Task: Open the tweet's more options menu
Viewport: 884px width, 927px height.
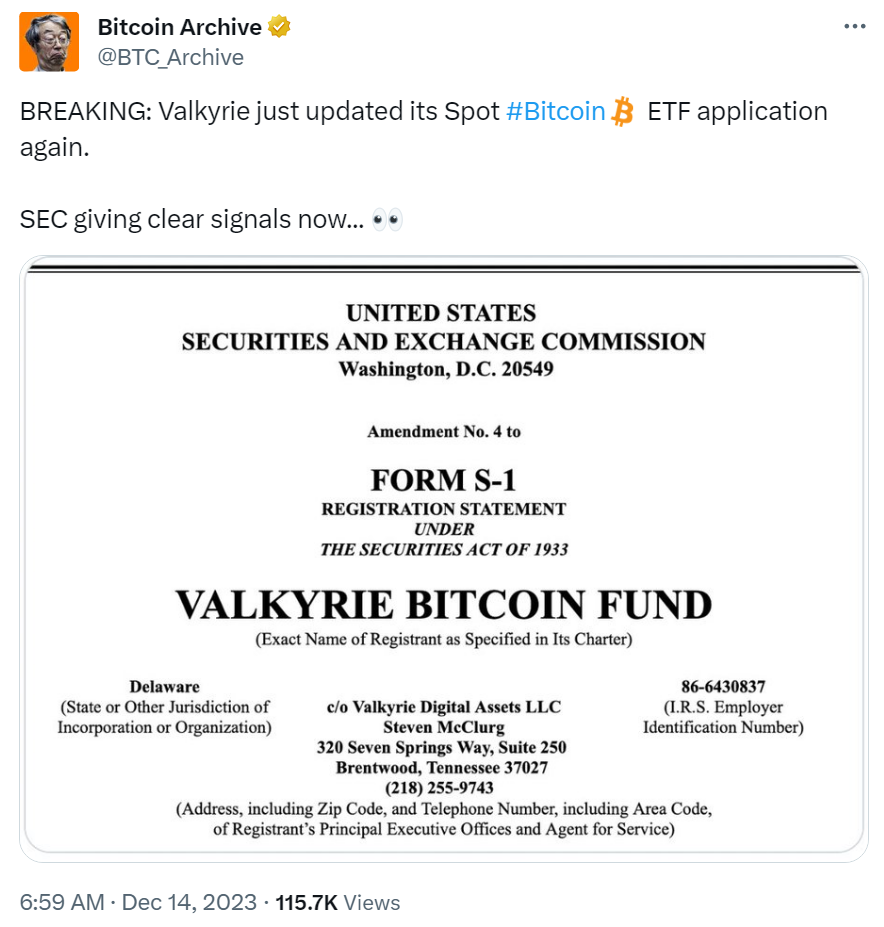Action: pyautogui.click(x=854, y=27)
